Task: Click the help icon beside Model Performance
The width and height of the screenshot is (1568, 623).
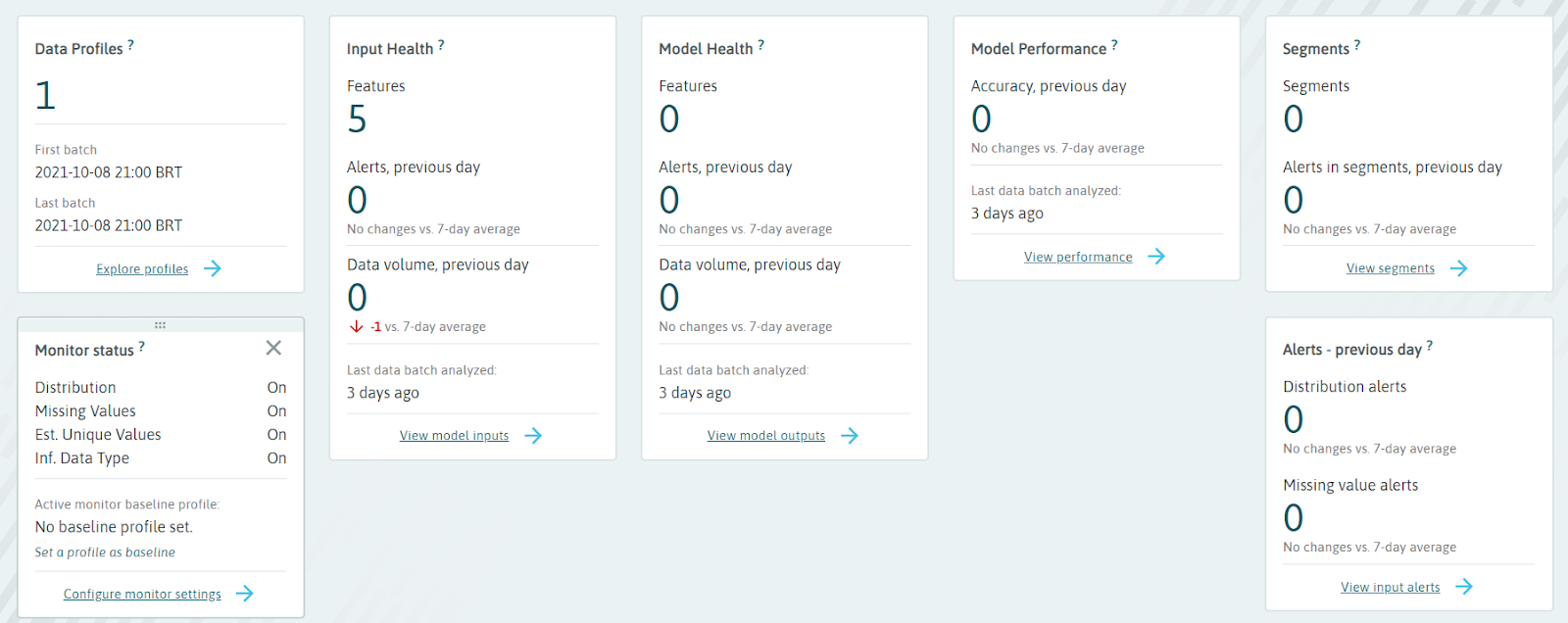Action: click(1114, 45)
